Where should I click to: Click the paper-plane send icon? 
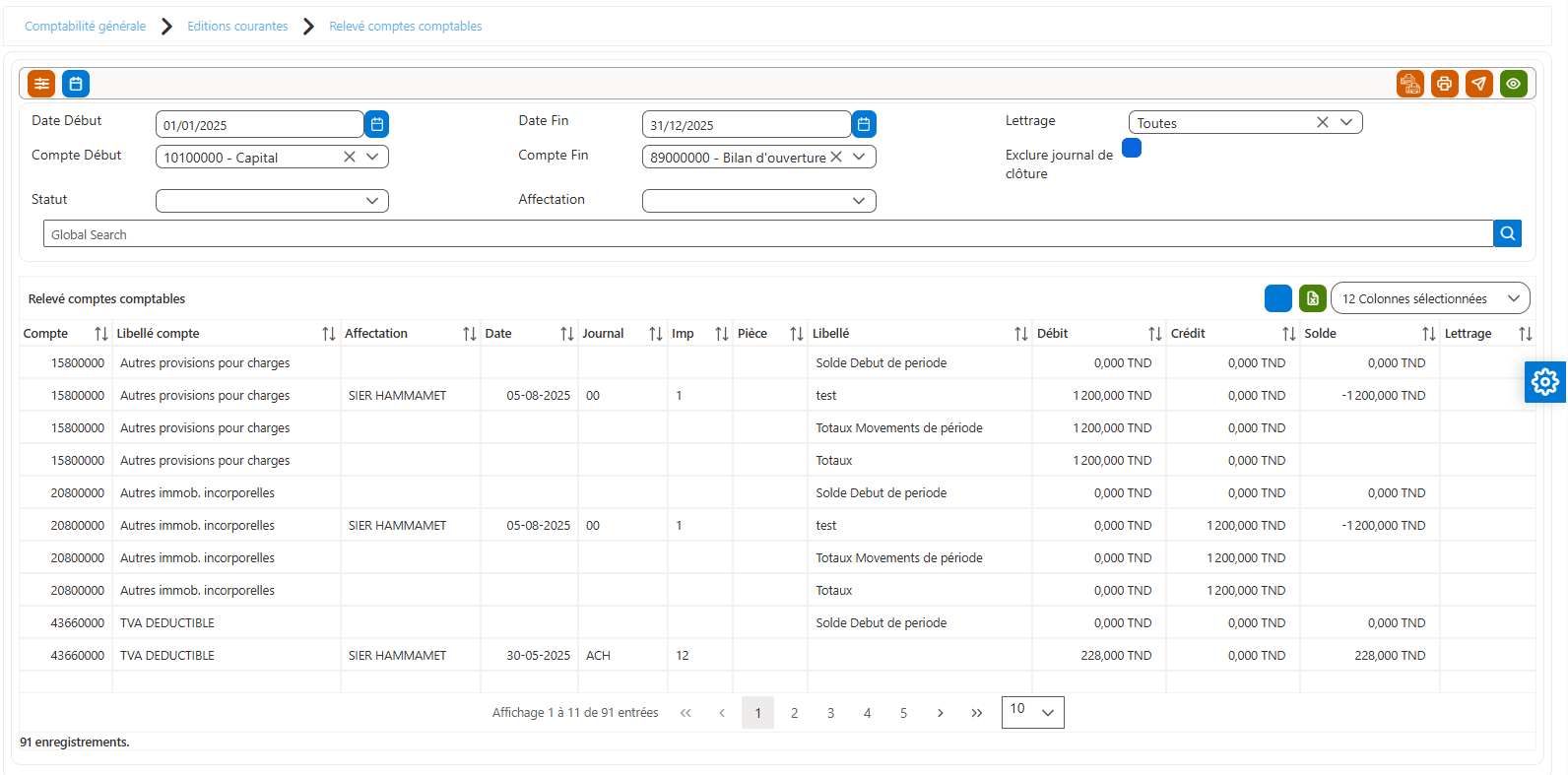click(x=1479, y=84)
